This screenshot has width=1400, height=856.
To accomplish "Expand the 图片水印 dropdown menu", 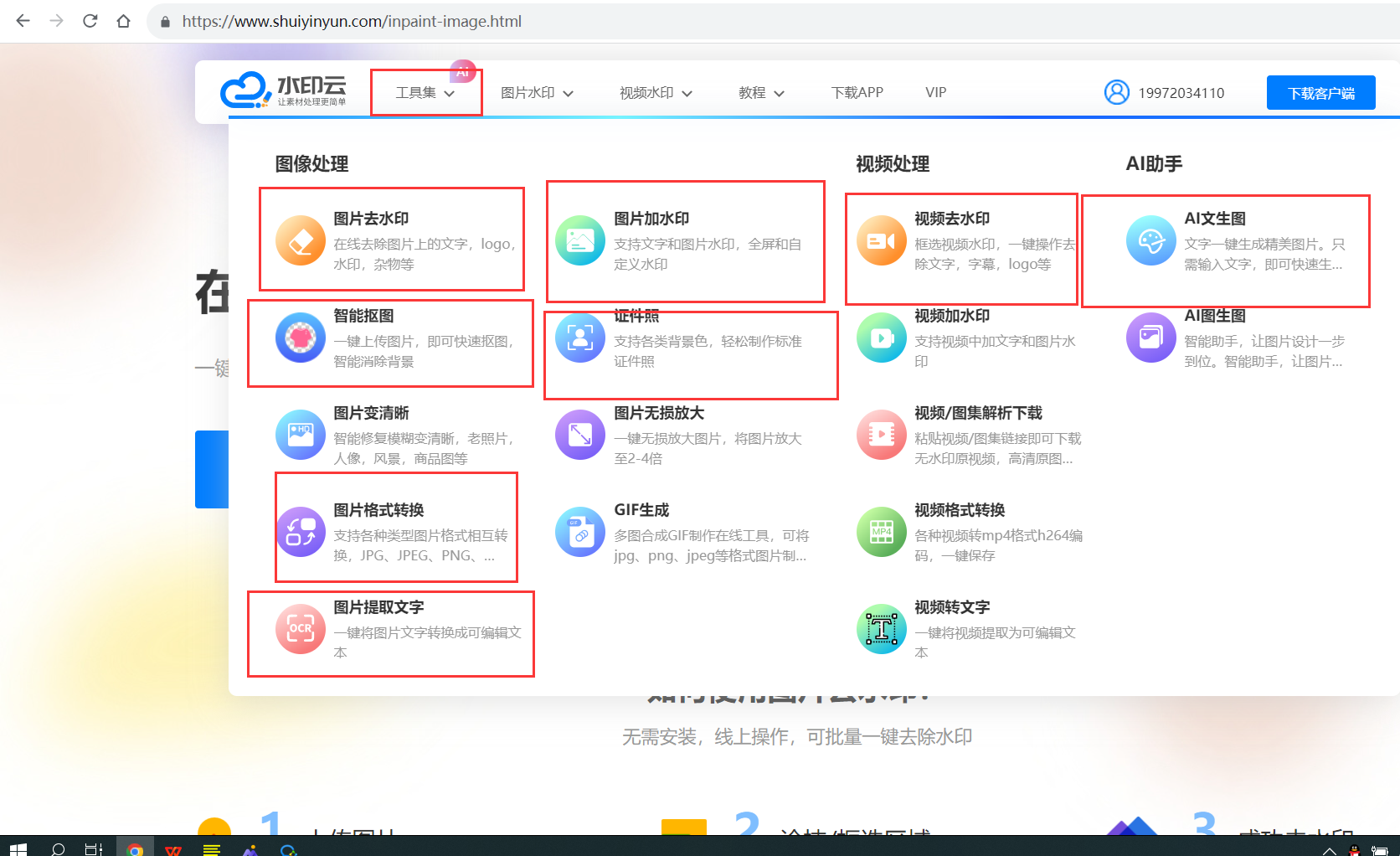I will tap(537, 93).
